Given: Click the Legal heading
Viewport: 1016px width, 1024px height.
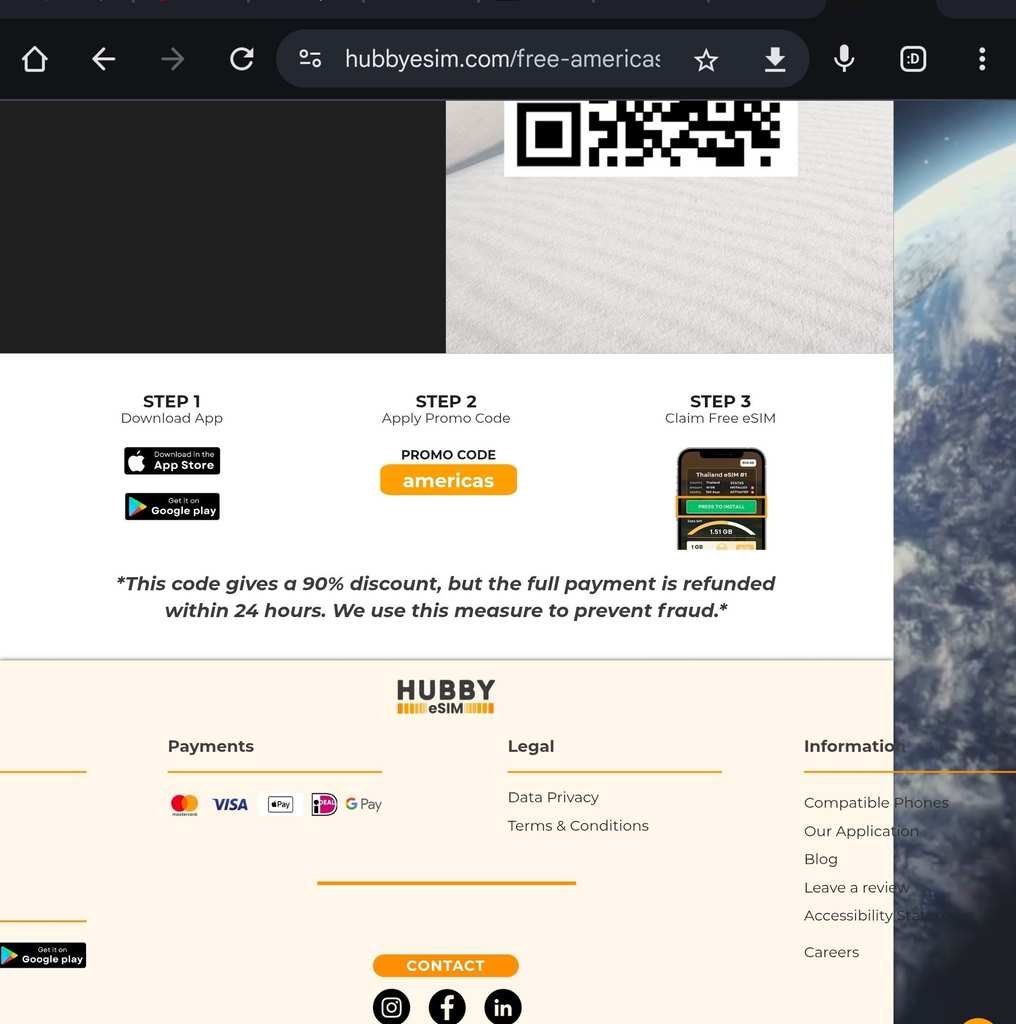Looking at the screenshot, I should [531, 746].
